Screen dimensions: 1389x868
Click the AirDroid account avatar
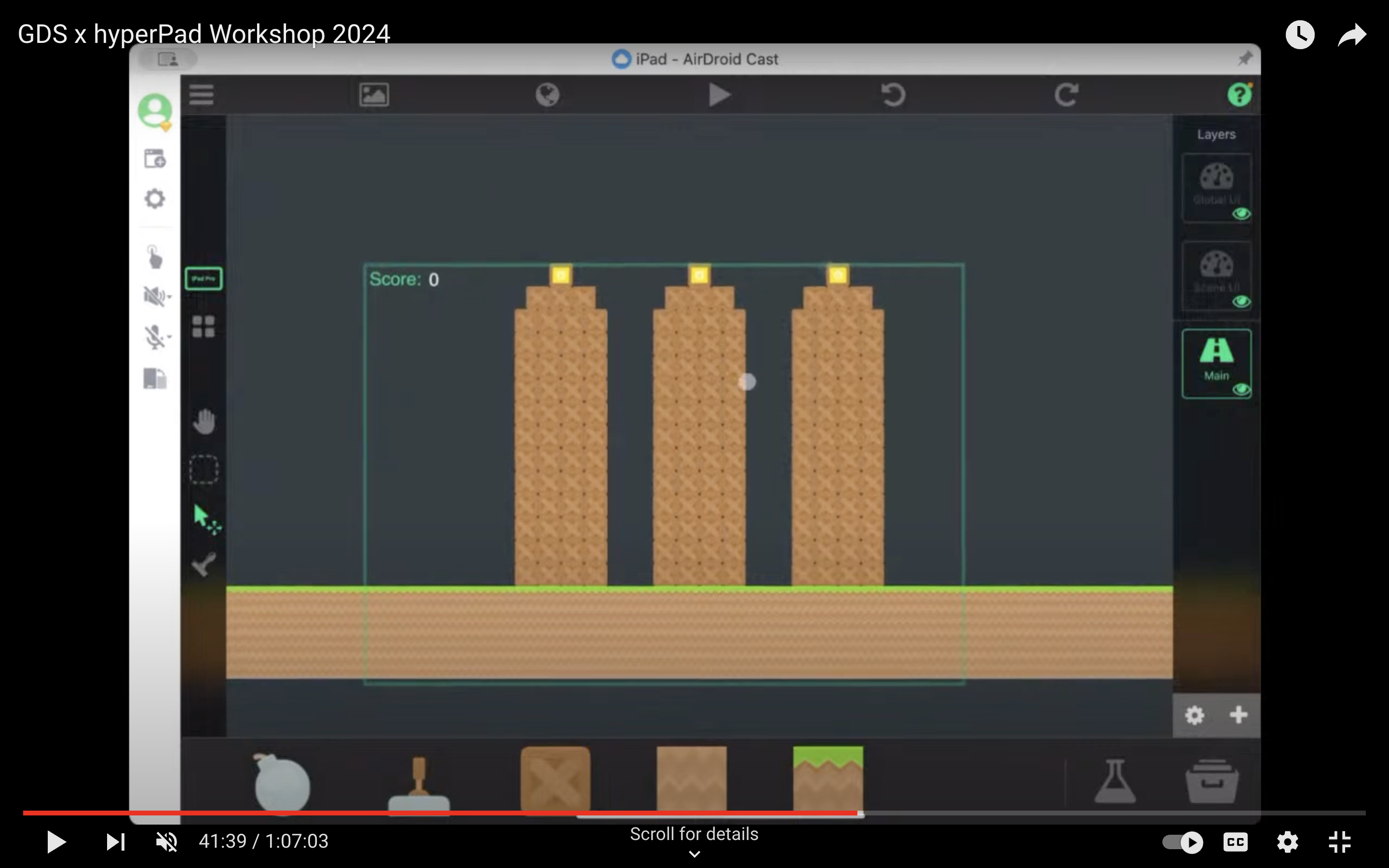click(154, 111)
